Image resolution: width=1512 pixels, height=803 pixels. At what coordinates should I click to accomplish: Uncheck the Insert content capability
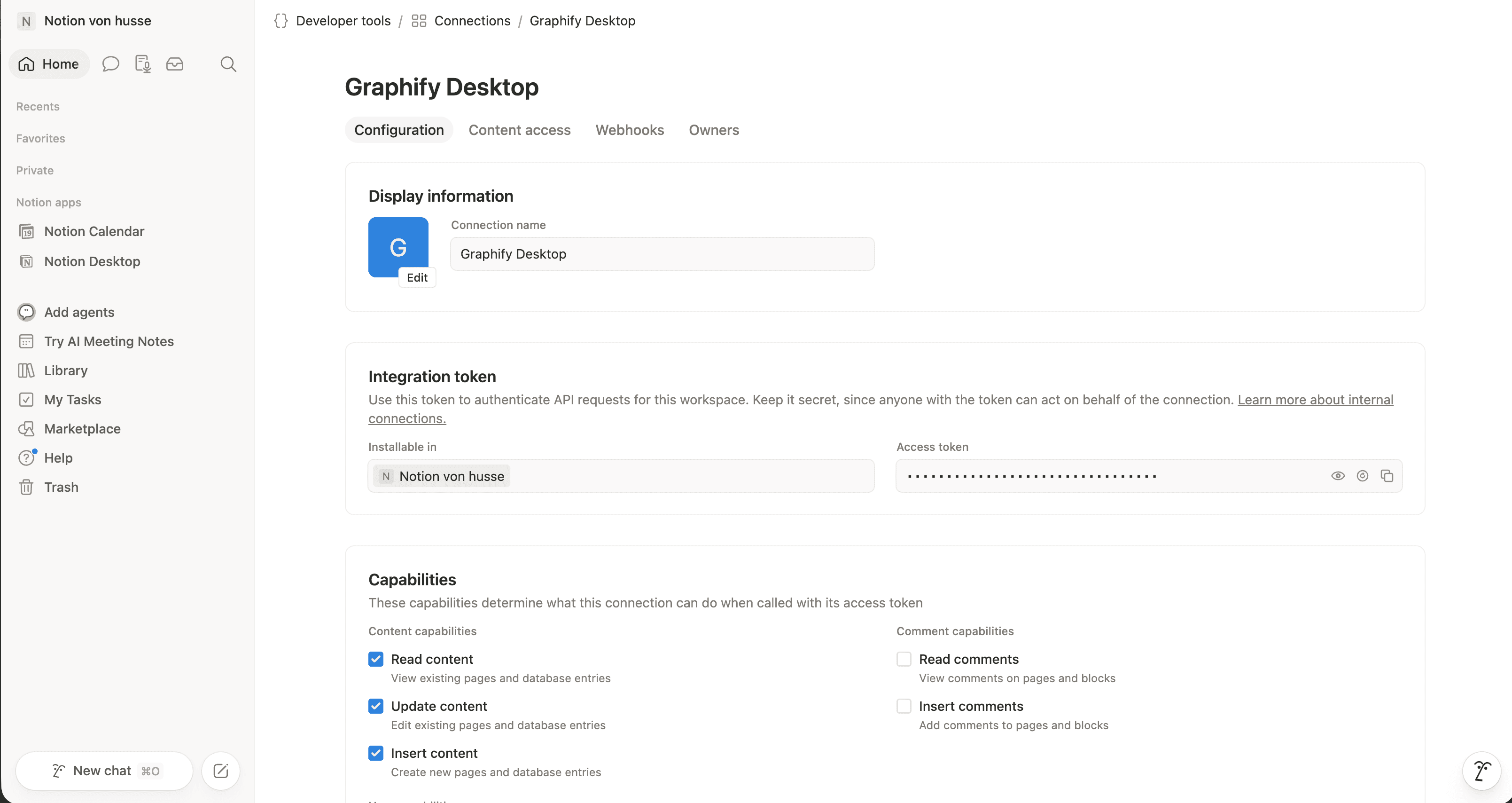coord(376,753)
